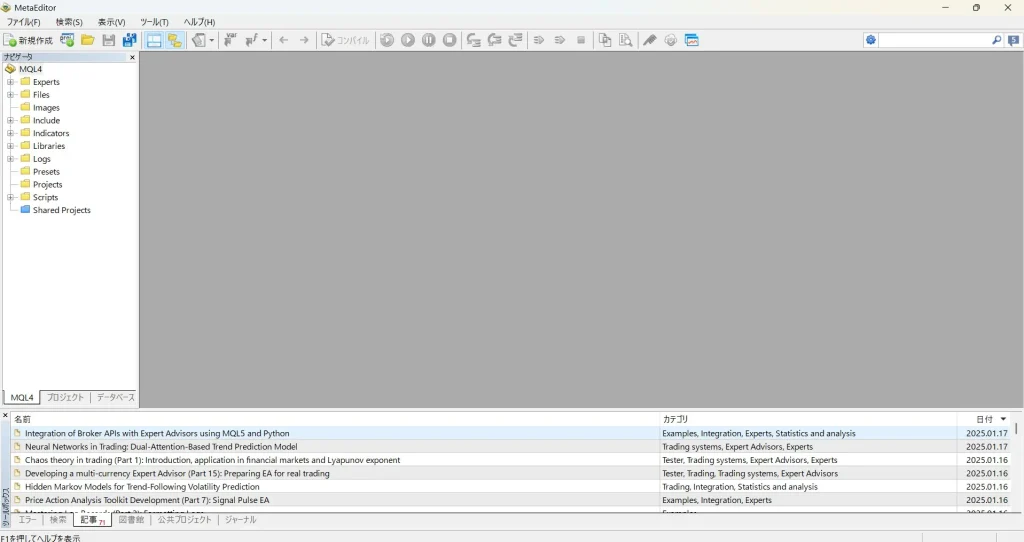Close the ナビゲータ panel with its X
1024x542 pixels.
[133, 57]
